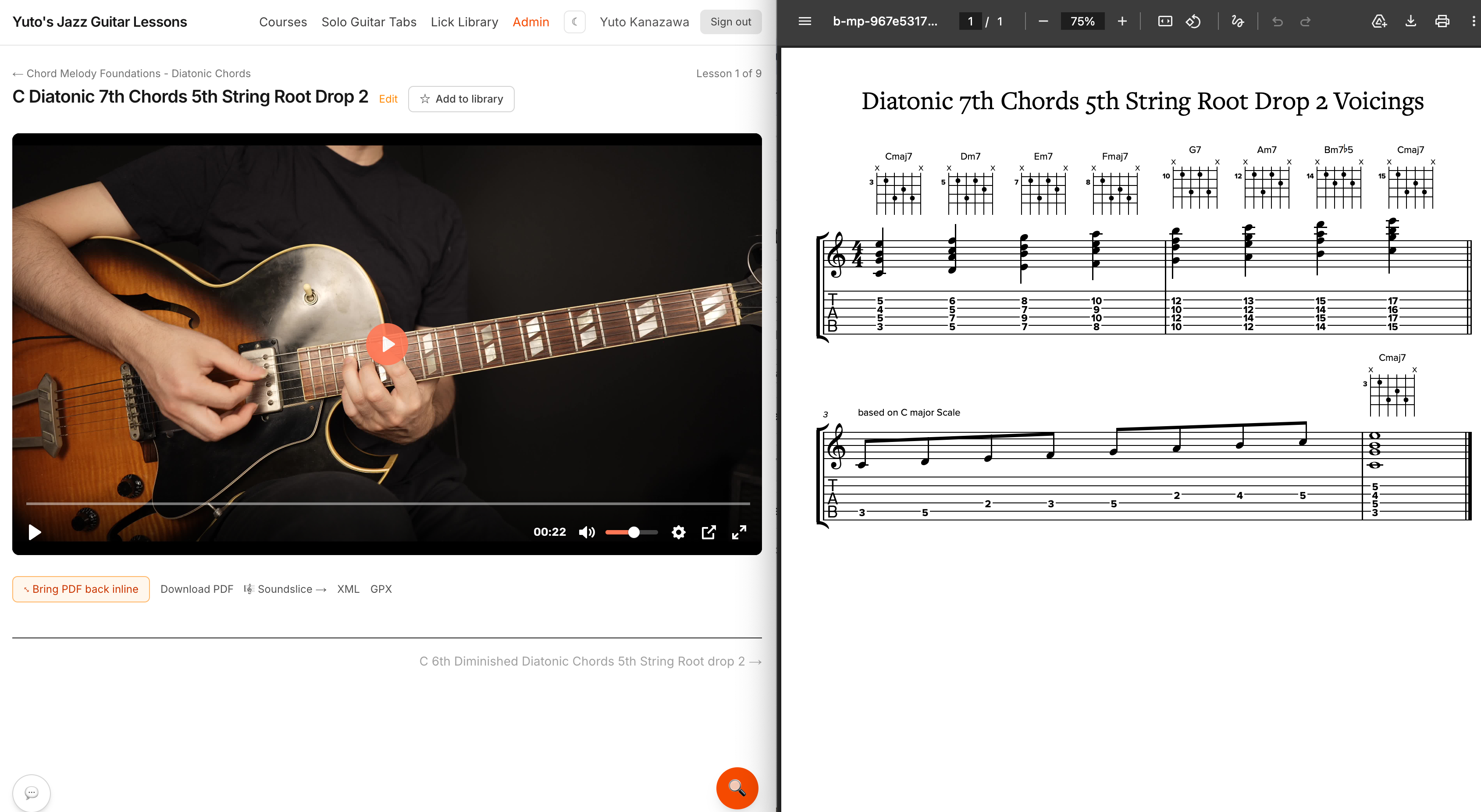Click the 'based on C major Scale' text

click(908, 412)
